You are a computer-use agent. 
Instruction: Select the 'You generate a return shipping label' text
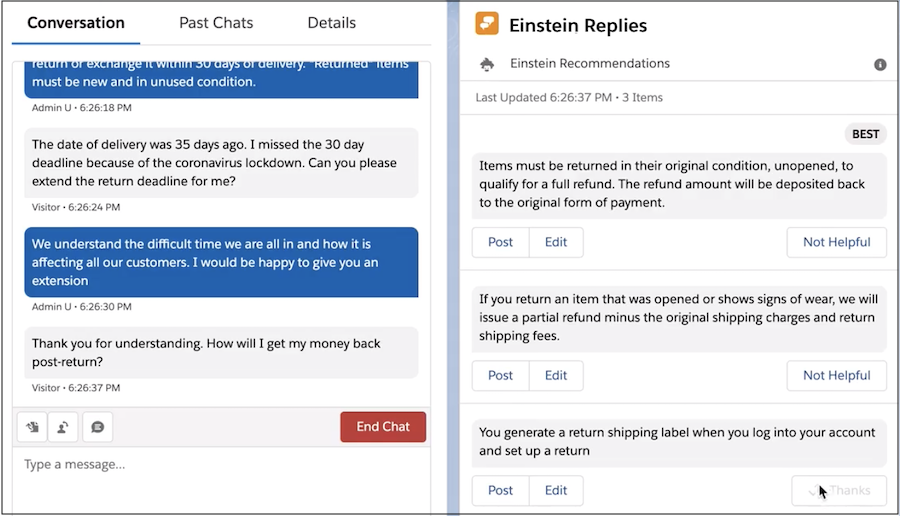pos(679,442)
